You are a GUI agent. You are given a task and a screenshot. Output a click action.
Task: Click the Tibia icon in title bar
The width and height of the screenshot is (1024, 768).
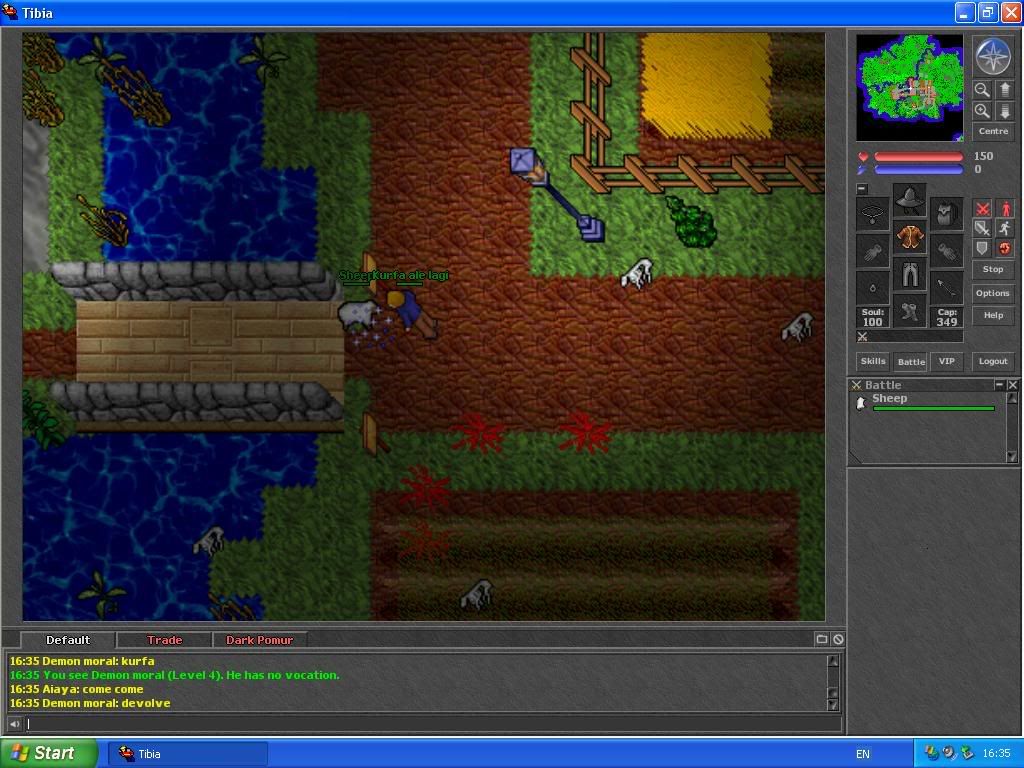[10, 12]
